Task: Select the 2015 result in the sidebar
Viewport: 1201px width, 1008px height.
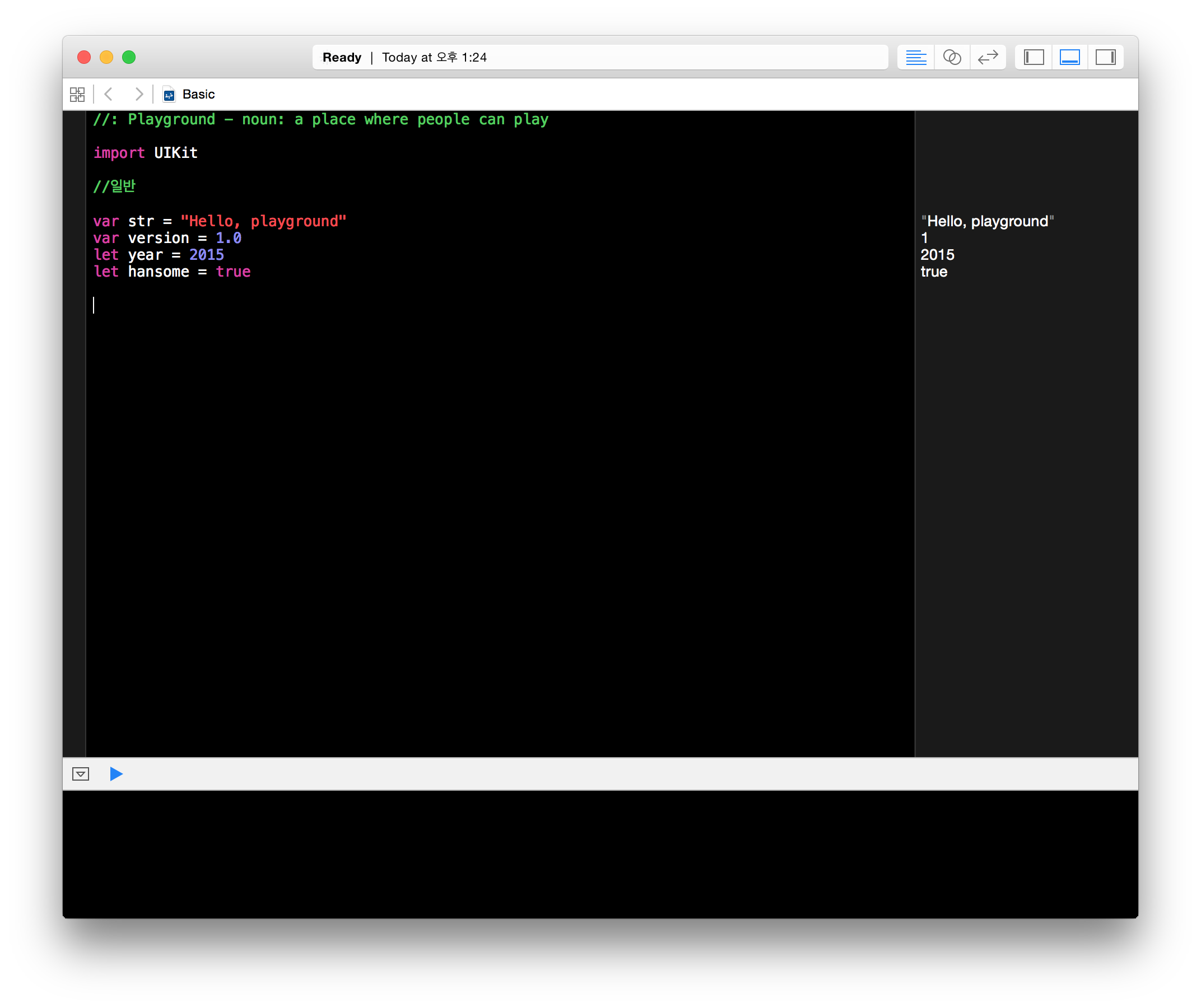Action: click(937, 255)
